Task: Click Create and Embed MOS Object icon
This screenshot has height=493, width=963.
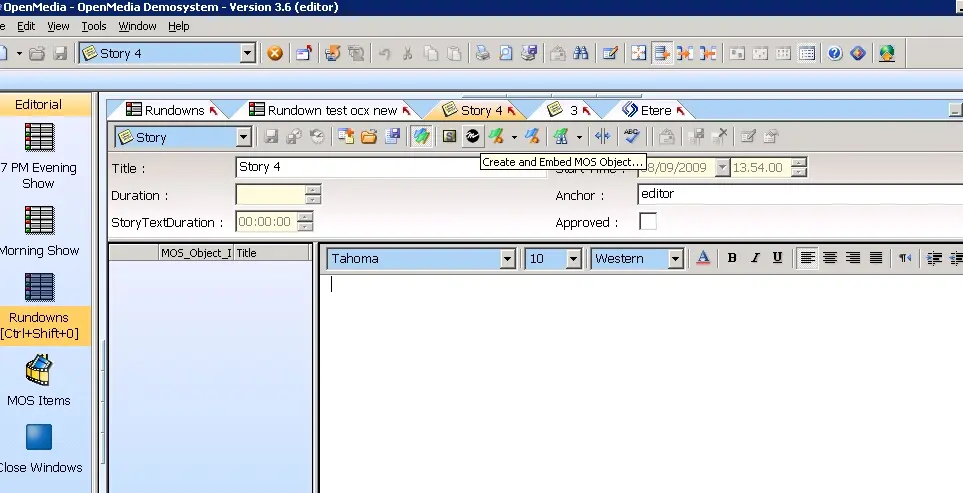Action: click(473, 137)
